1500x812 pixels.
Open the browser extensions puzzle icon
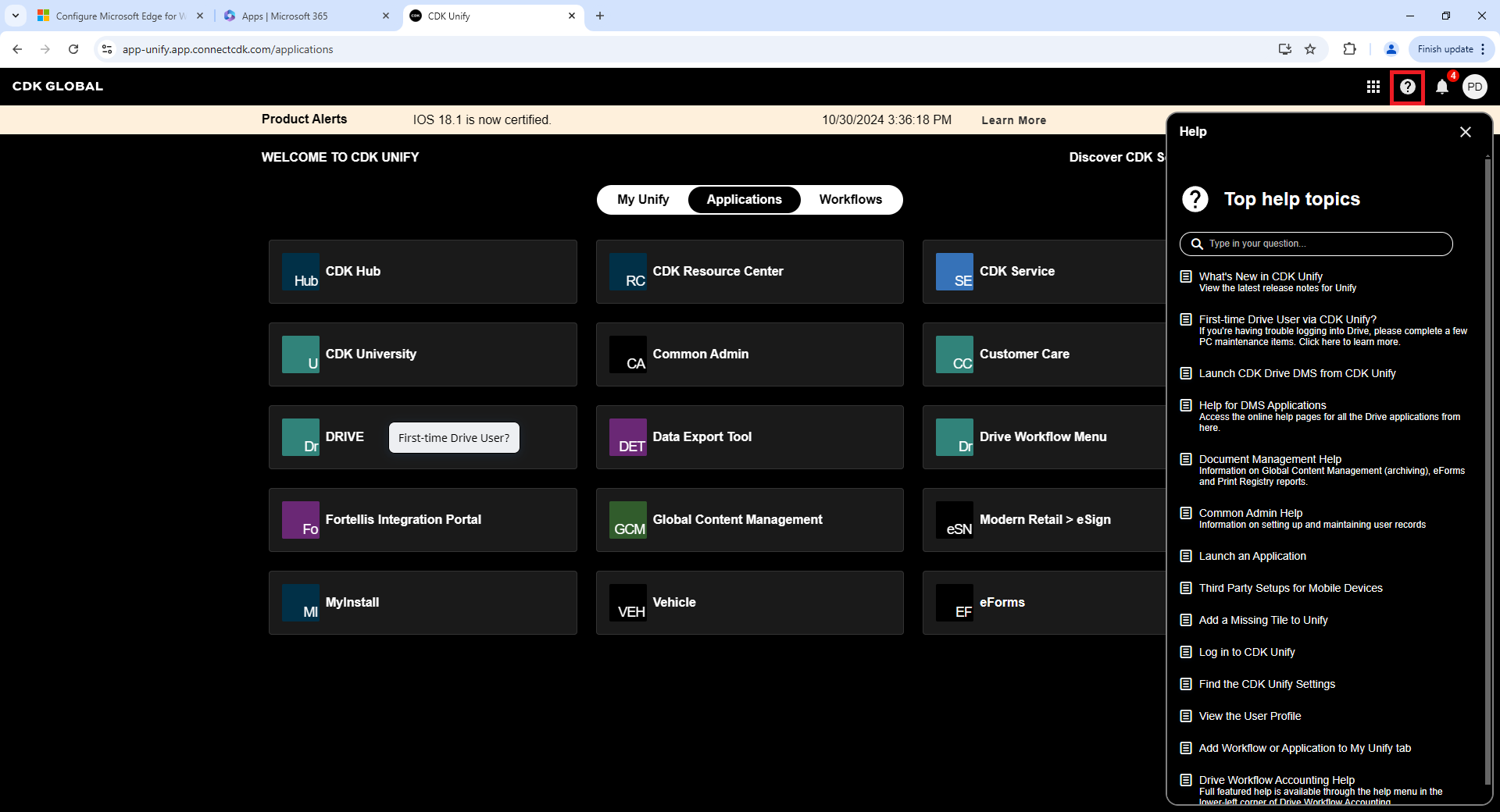(x=1349, y=49)
